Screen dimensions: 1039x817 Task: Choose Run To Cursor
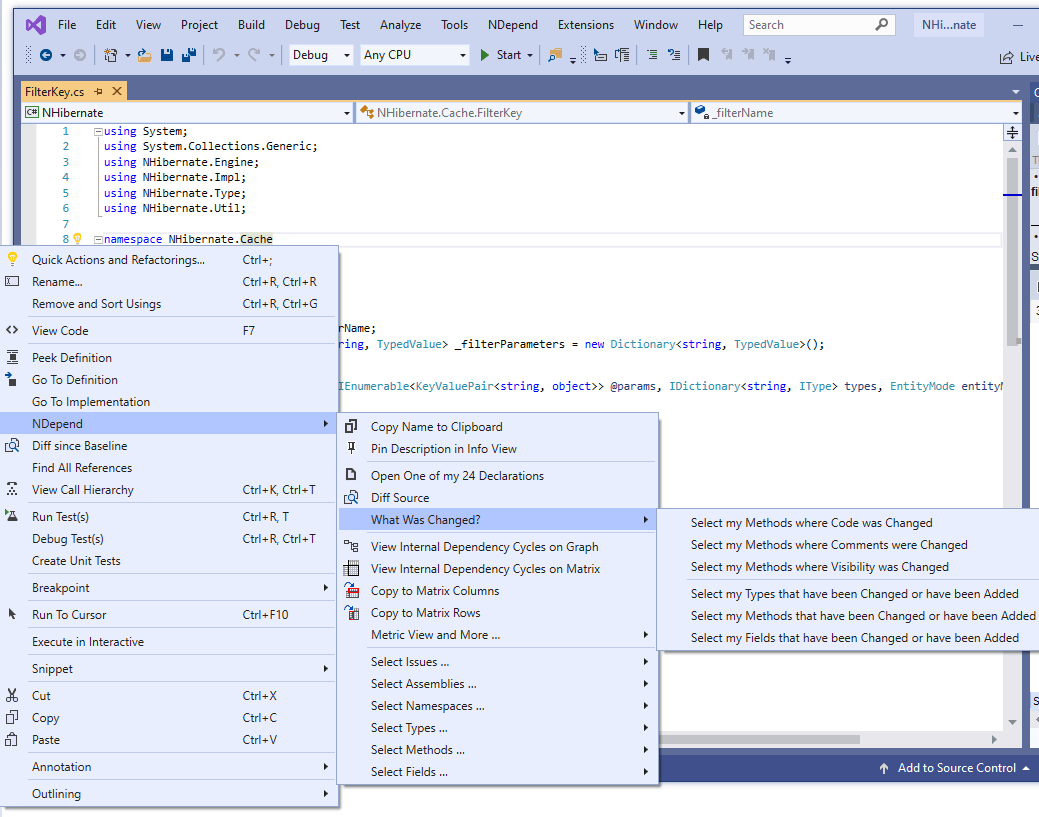pyautogui.click(x=170, y=615)
